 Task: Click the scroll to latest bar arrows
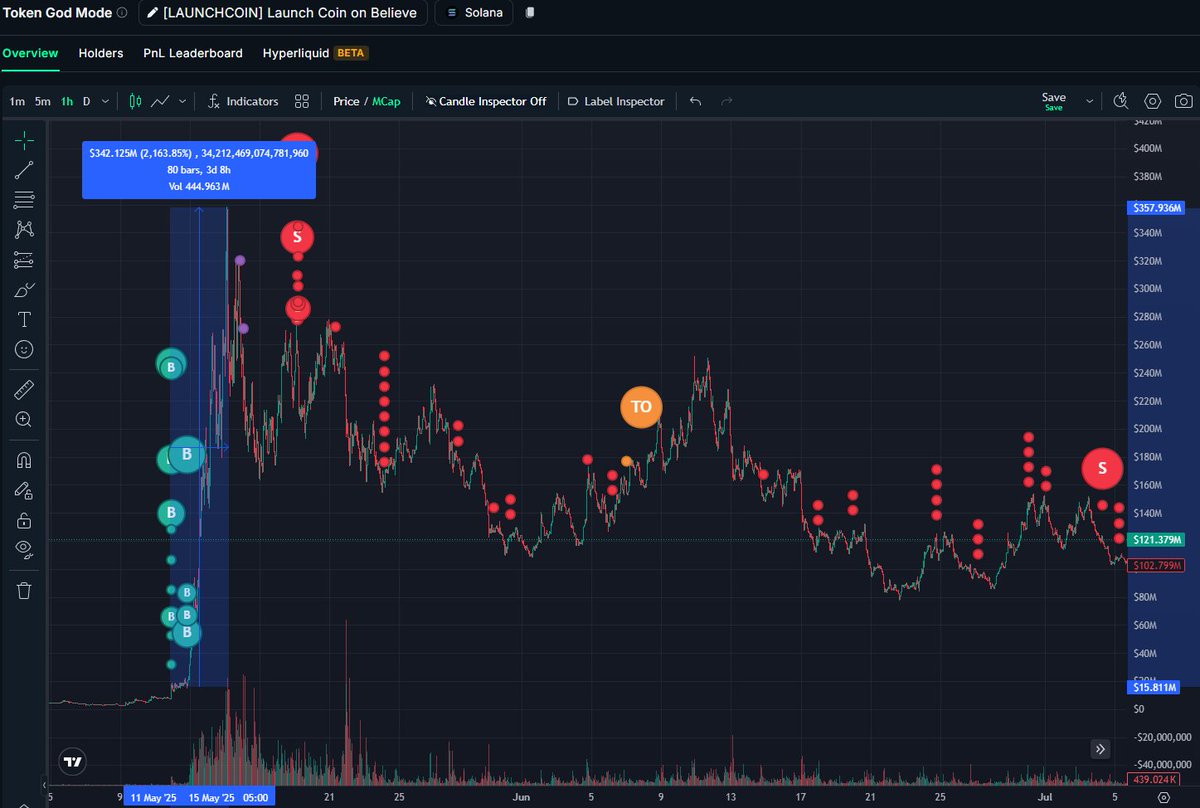pyautogui.click(x=1100, y=748)
